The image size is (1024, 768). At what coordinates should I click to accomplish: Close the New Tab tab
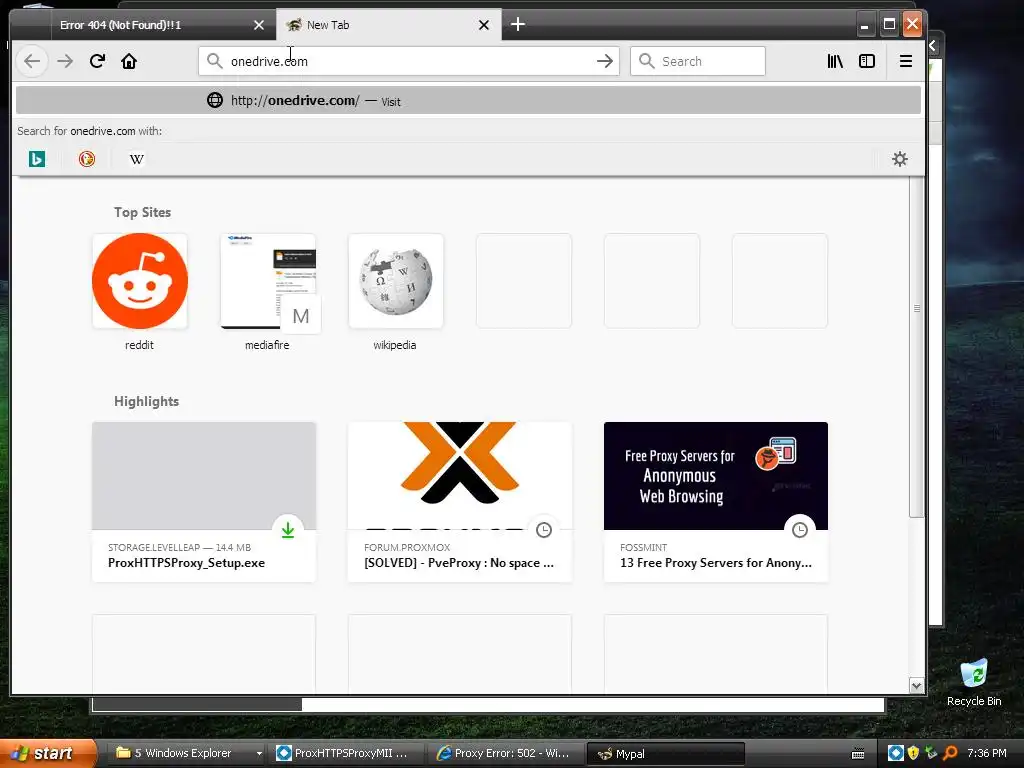click(484, 25)
